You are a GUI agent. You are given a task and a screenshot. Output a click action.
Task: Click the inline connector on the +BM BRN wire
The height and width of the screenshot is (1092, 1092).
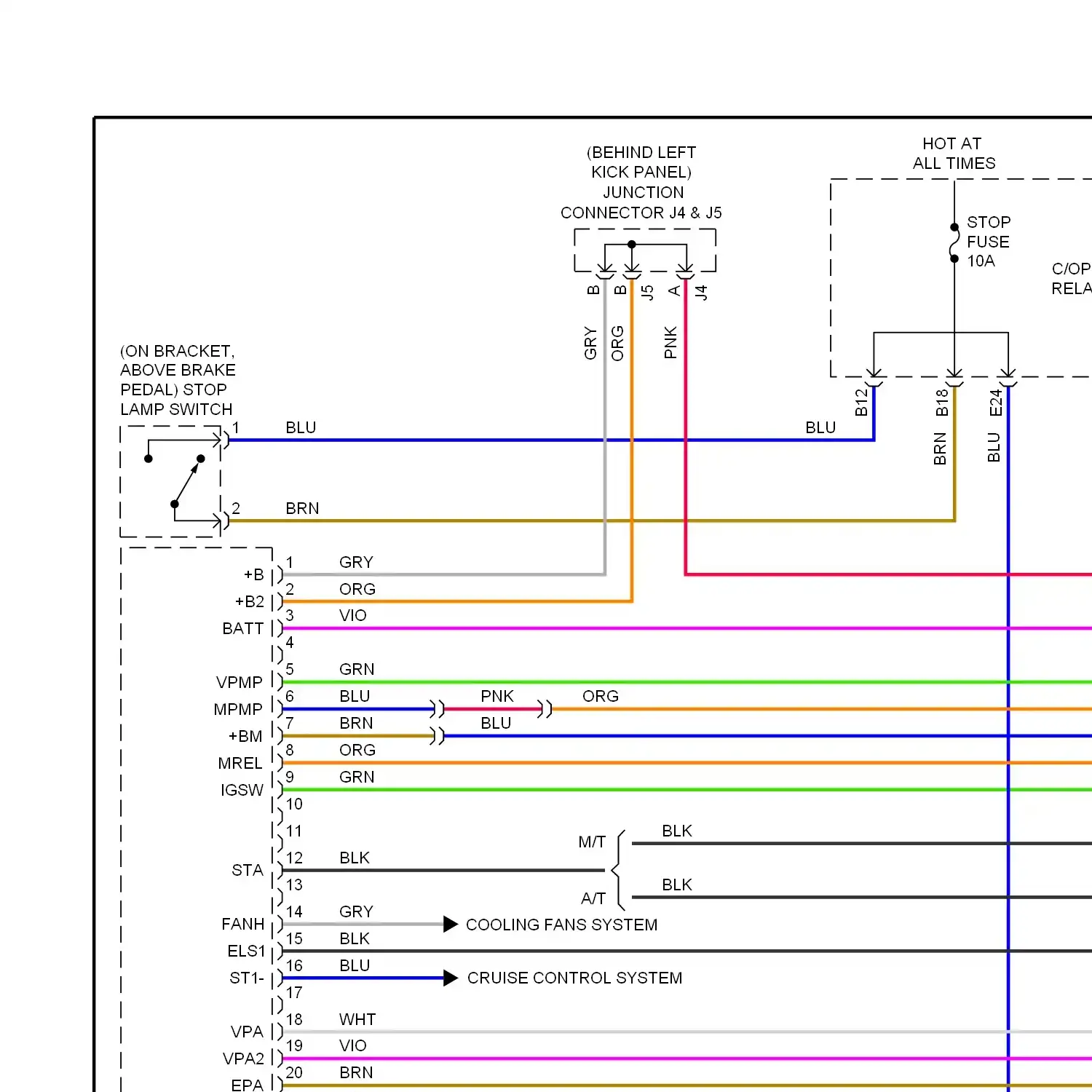point(437,736)
